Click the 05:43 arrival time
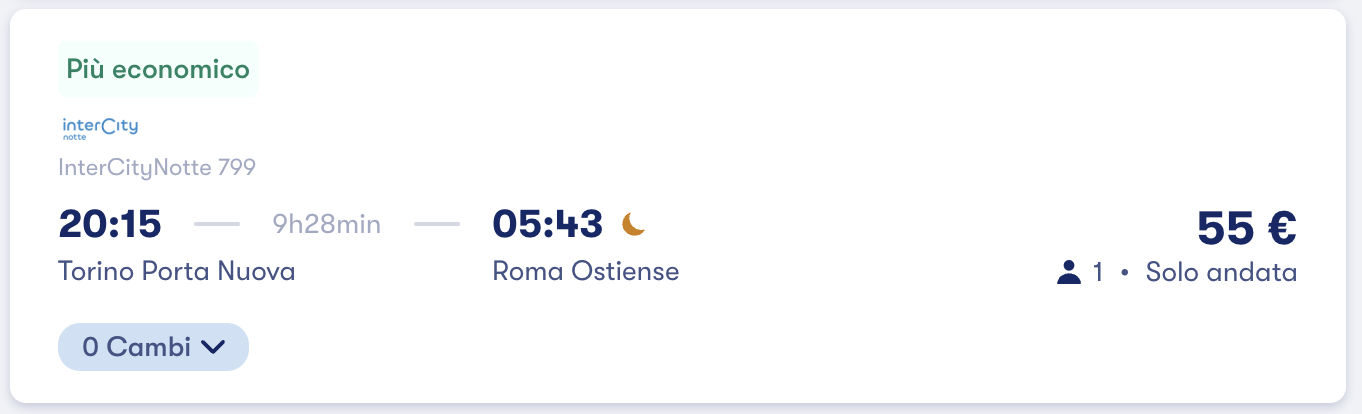Screen dimensions: 1362x414 click(548, 224)
